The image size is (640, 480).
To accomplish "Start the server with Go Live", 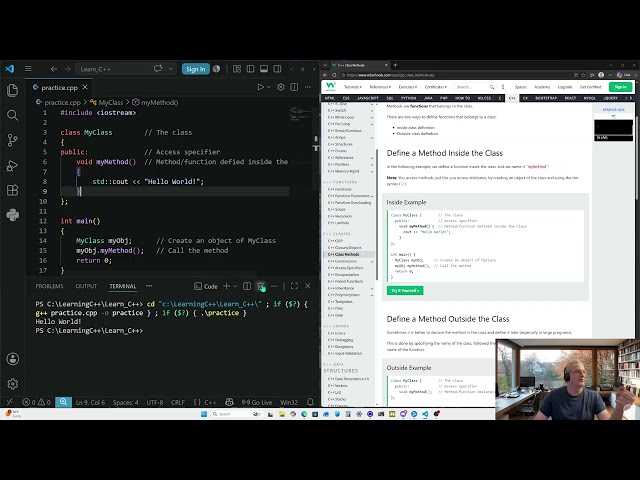I will point(257,402).
